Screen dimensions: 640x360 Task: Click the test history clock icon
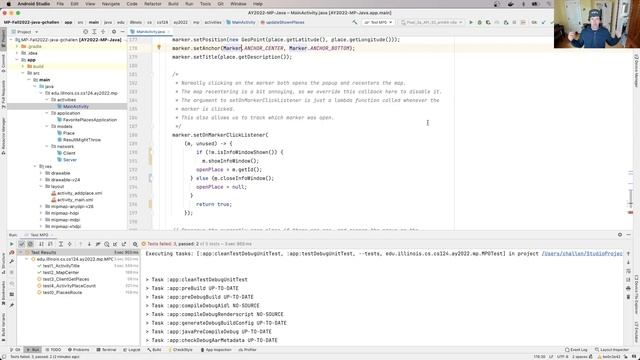(x=107, y=244)
